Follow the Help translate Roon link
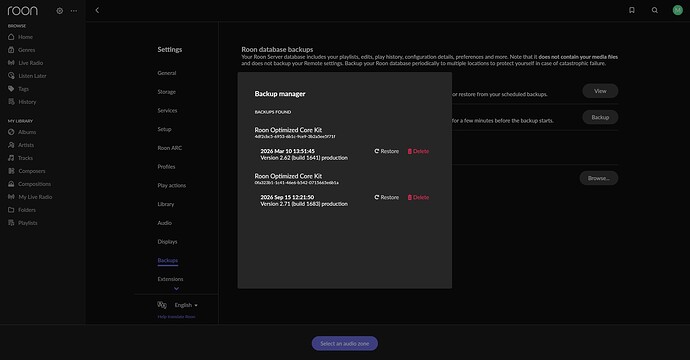The height and width of the screenshot is (360, 690). 176,317
